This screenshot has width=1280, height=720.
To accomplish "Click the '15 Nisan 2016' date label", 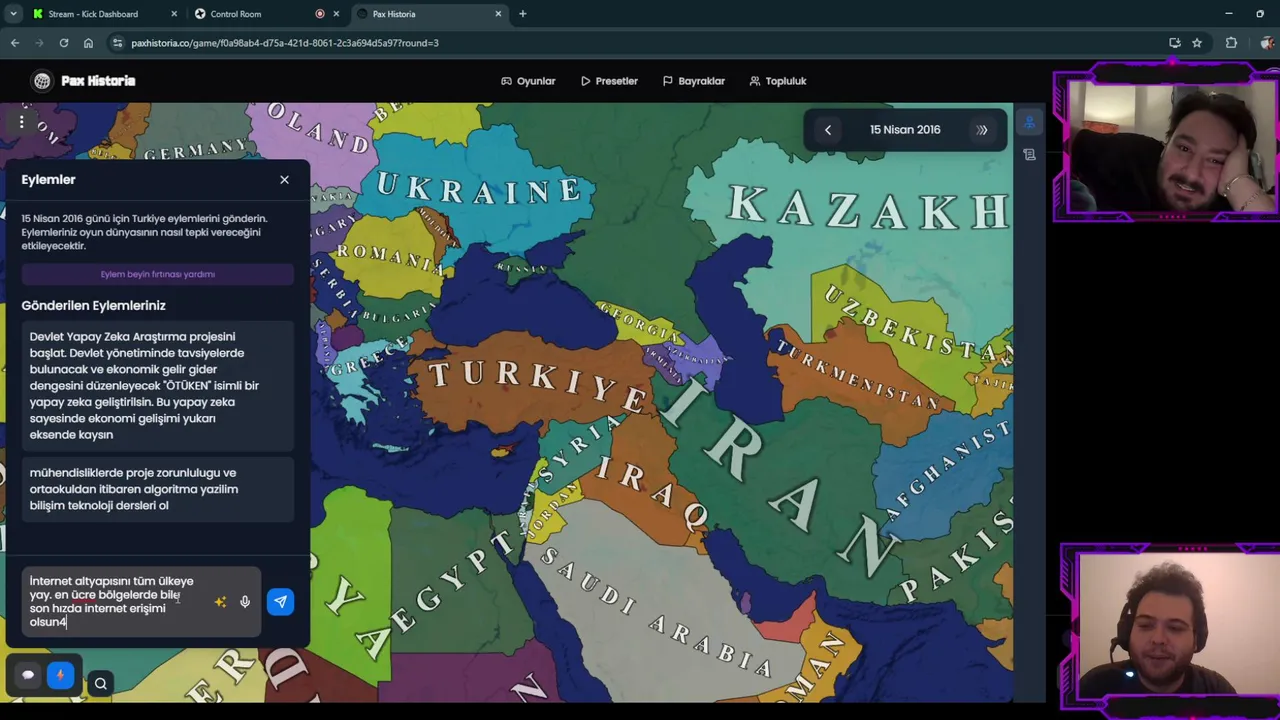I will 905,130.
